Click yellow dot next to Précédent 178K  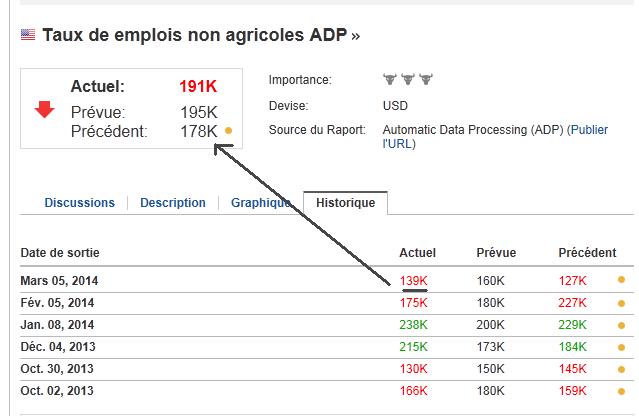(228, 131)
